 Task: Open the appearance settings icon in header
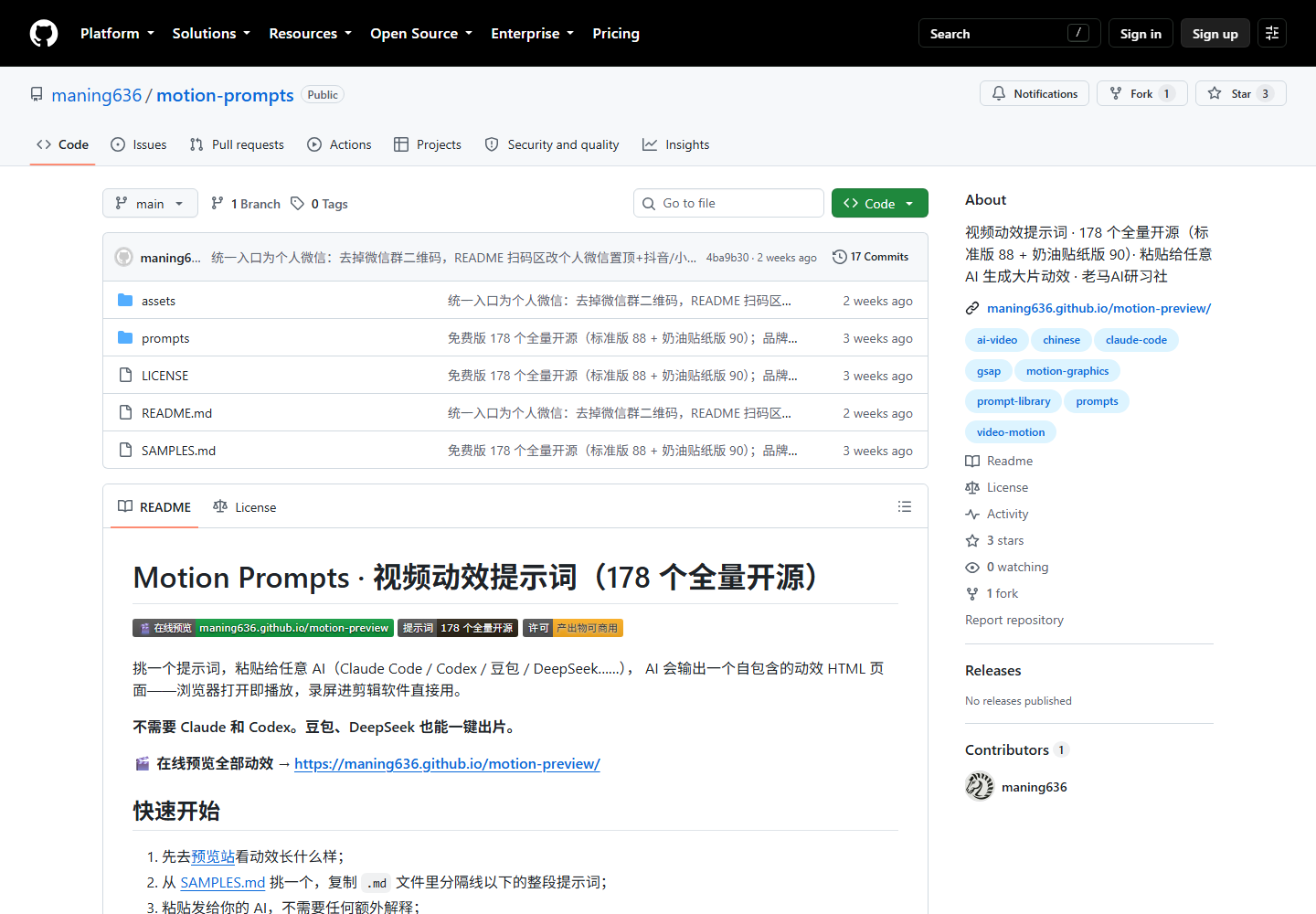1272,33
